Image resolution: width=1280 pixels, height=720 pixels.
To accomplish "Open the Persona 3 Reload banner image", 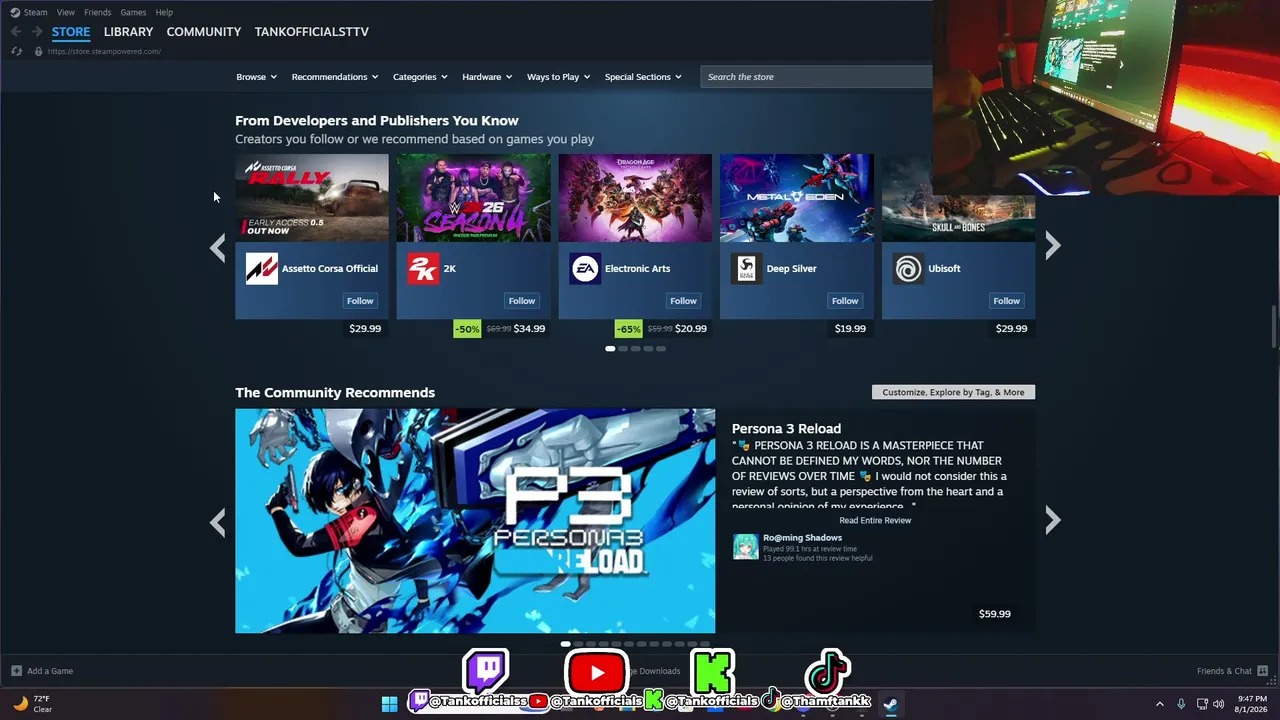I will click(x=475, y=521).
